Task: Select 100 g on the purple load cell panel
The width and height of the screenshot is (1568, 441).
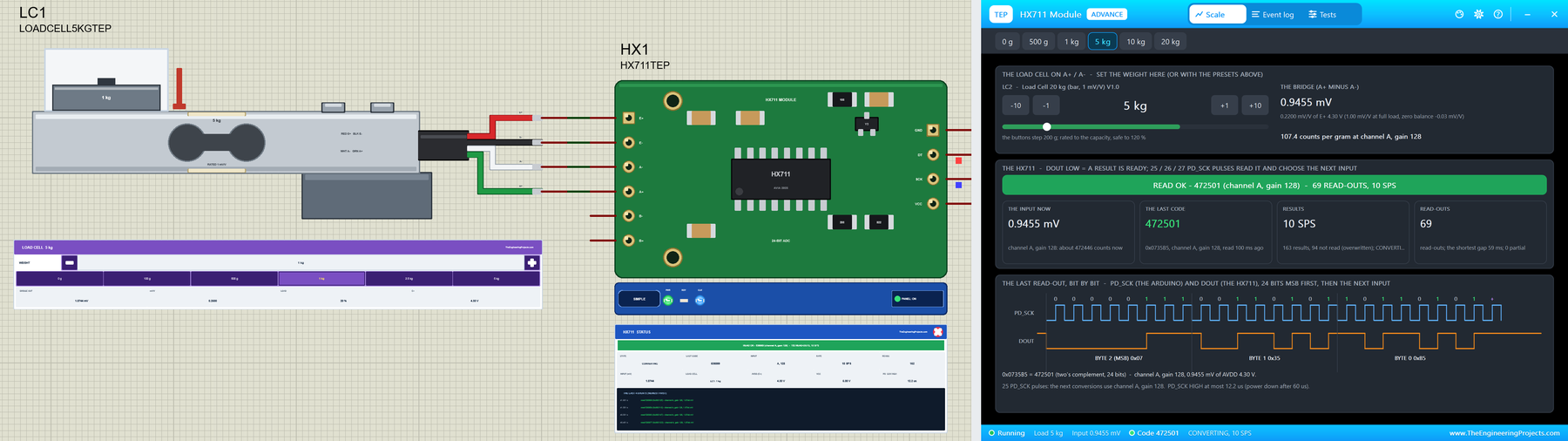Action: [147, 279]
